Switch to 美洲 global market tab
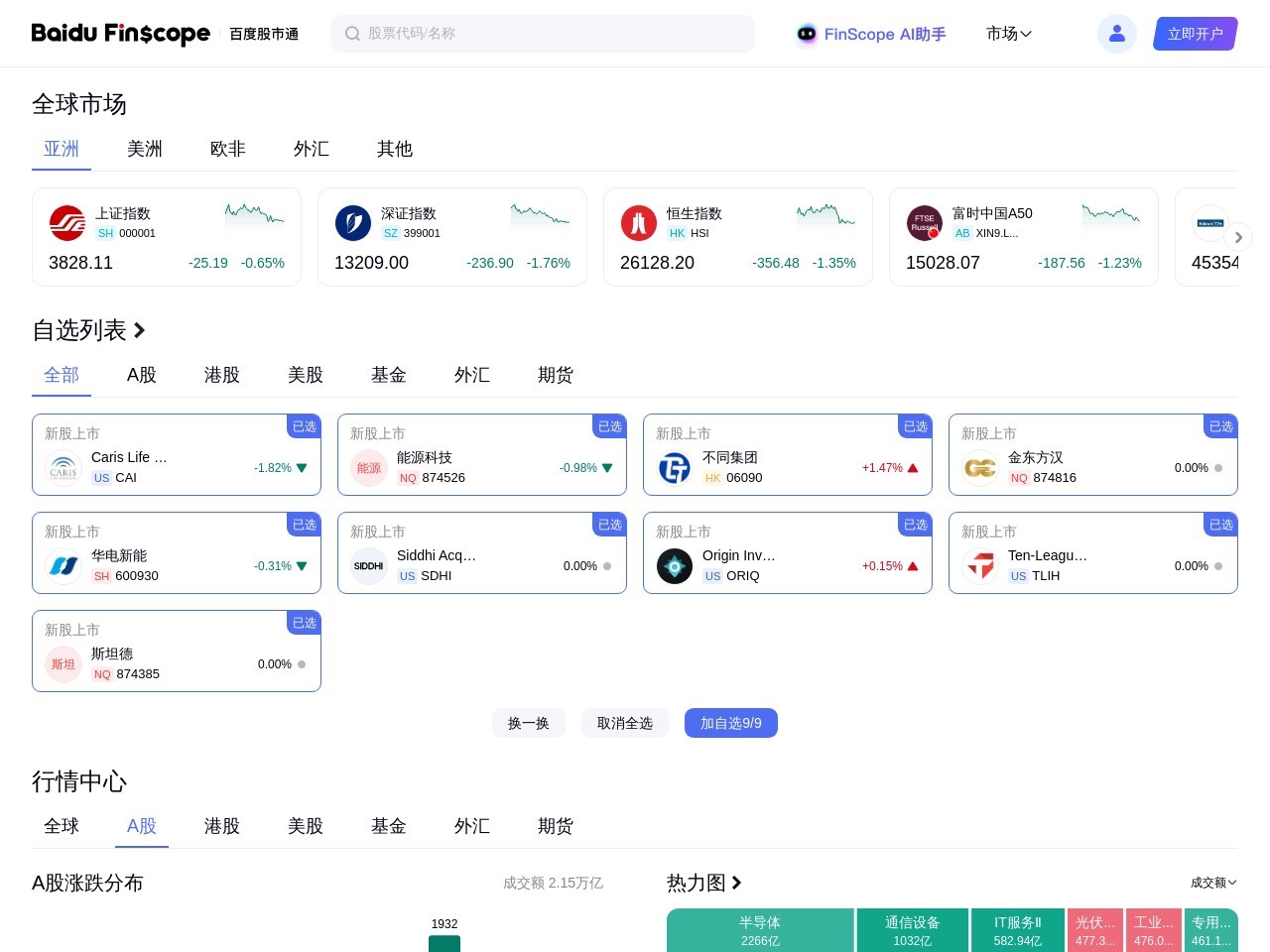 point(145,149)
